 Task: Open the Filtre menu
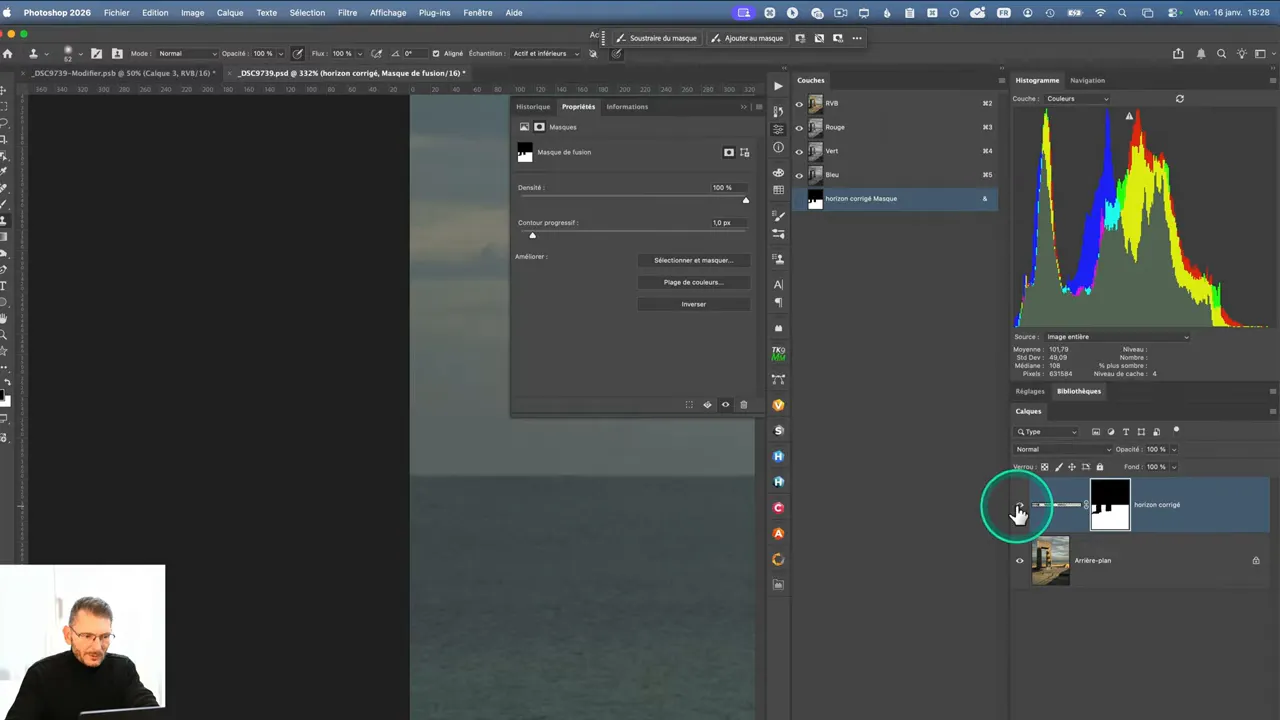coord(347,12)
